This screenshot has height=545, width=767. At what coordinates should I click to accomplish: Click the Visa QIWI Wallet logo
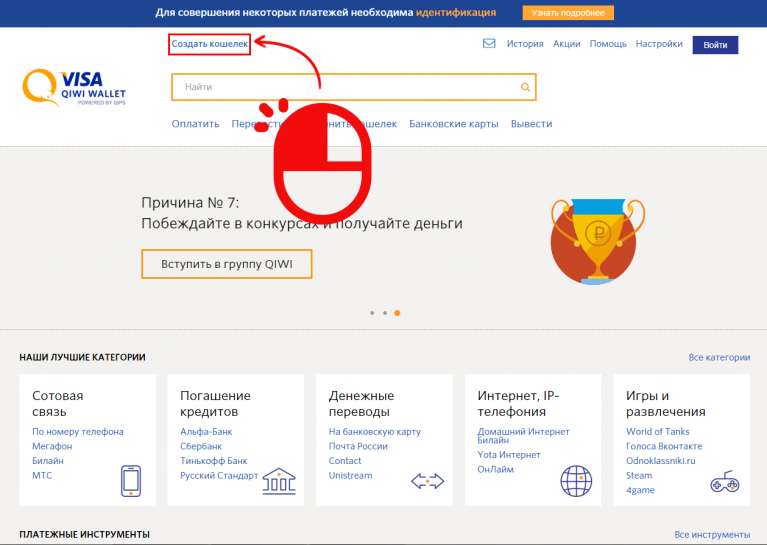74,88
